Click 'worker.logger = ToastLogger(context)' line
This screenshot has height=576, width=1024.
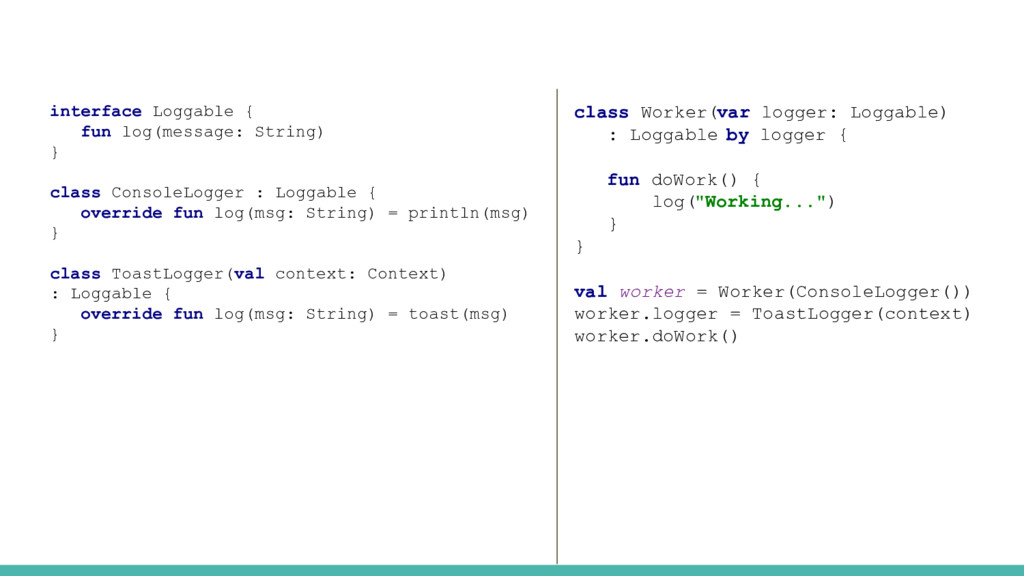pyautogui.click(x=773, y=314)
